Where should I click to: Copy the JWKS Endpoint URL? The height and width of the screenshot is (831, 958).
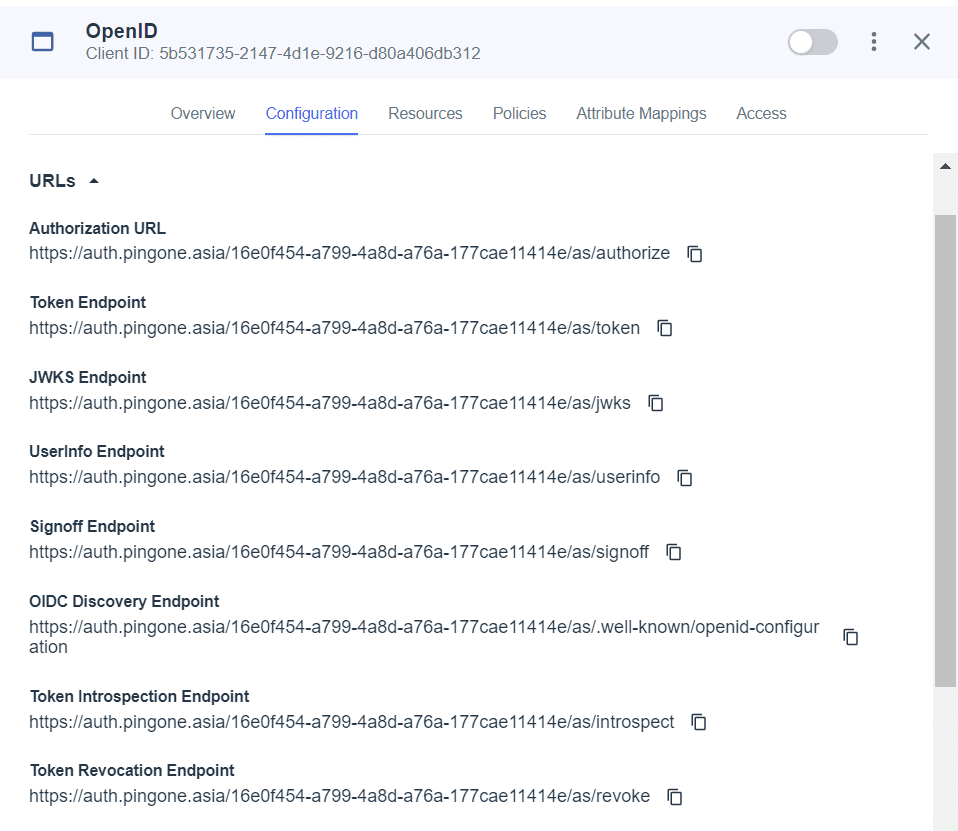pyautogui.click(x=656, y=403)
